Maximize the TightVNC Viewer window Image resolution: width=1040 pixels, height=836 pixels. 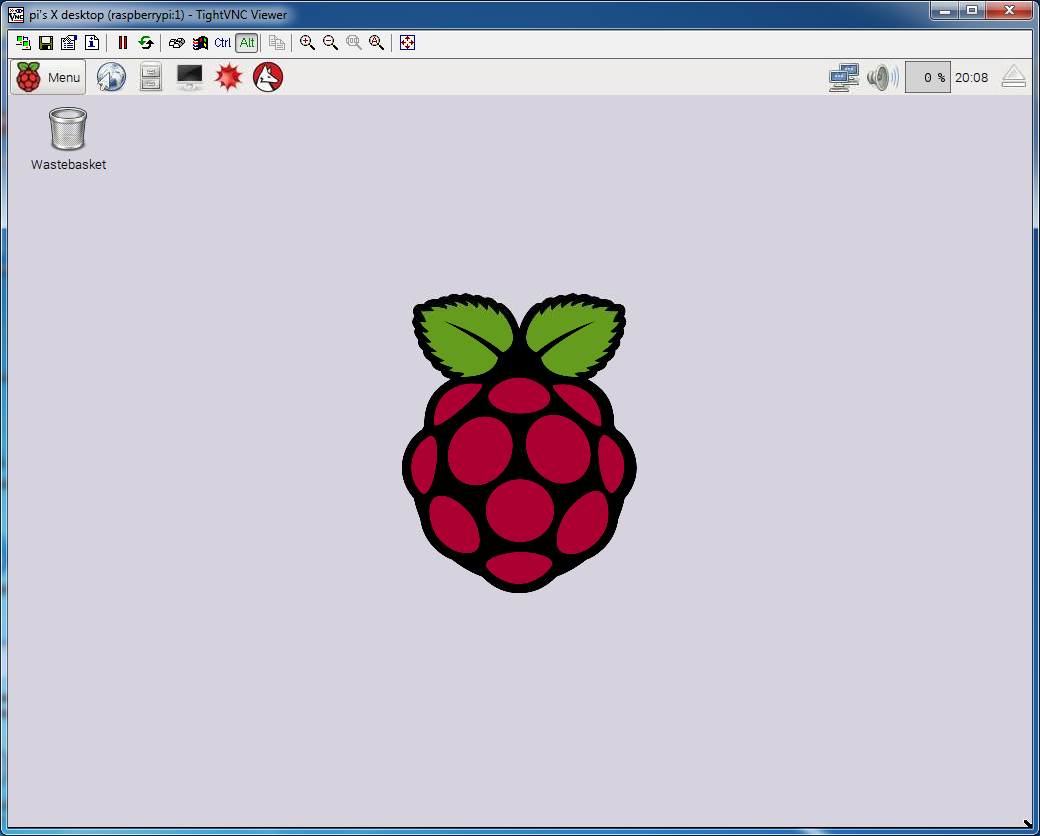click(x=972, y=11)
